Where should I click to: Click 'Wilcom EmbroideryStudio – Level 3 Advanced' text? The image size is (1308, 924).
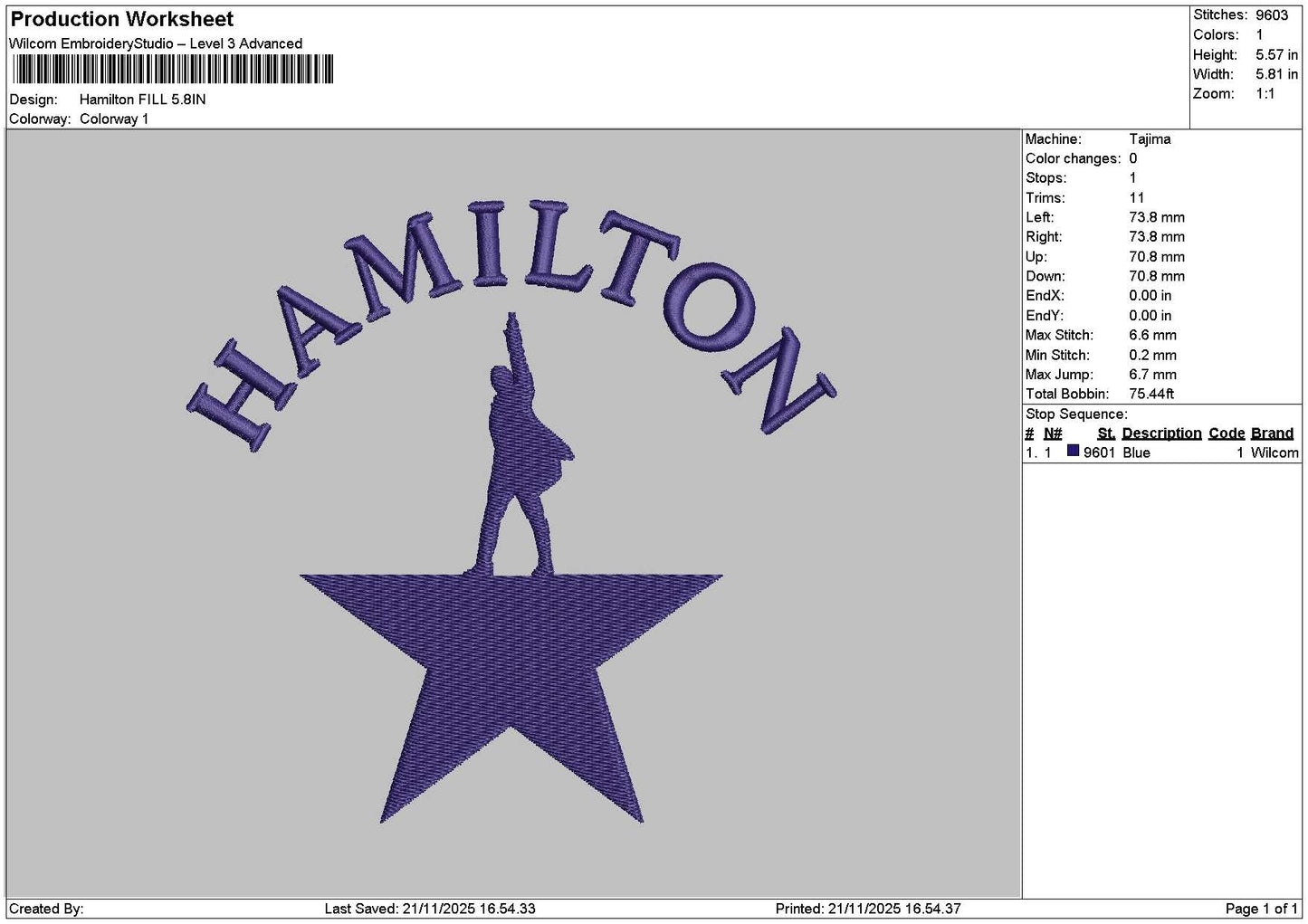(x=156, y=43)
